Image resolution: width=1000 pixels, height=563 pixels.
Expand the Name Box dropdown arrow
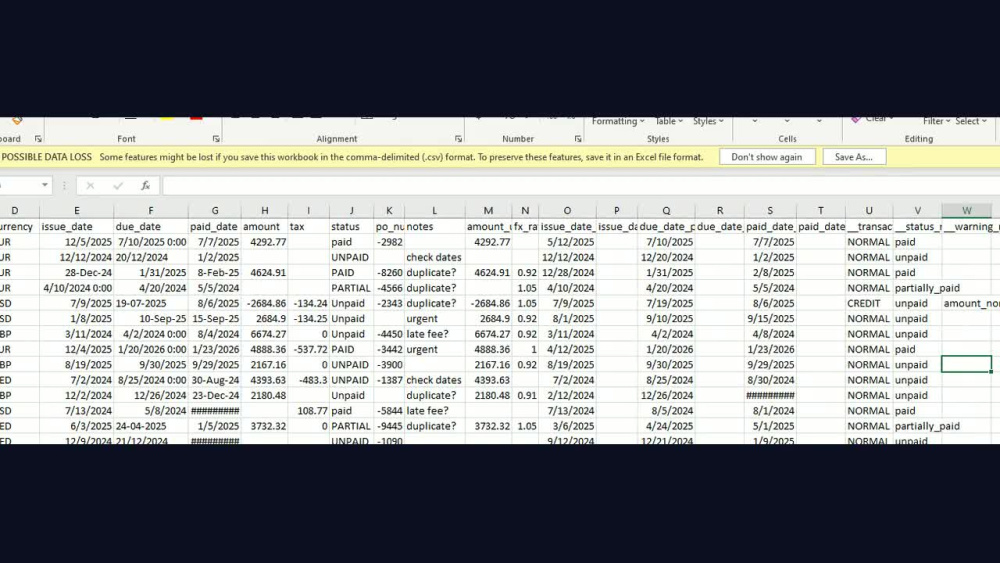pyautogui.click(x=45, y=186)
